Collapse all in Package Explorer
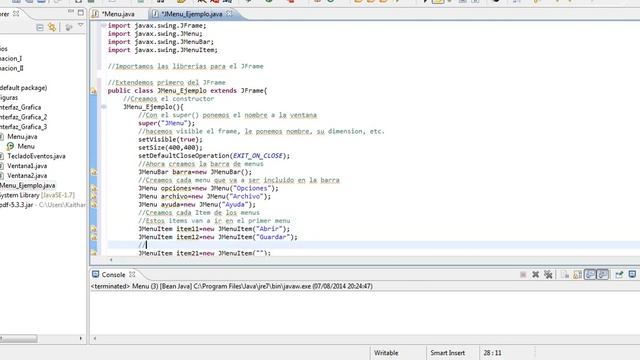Viewport: 640px width, 360px height. click(40, 27)
